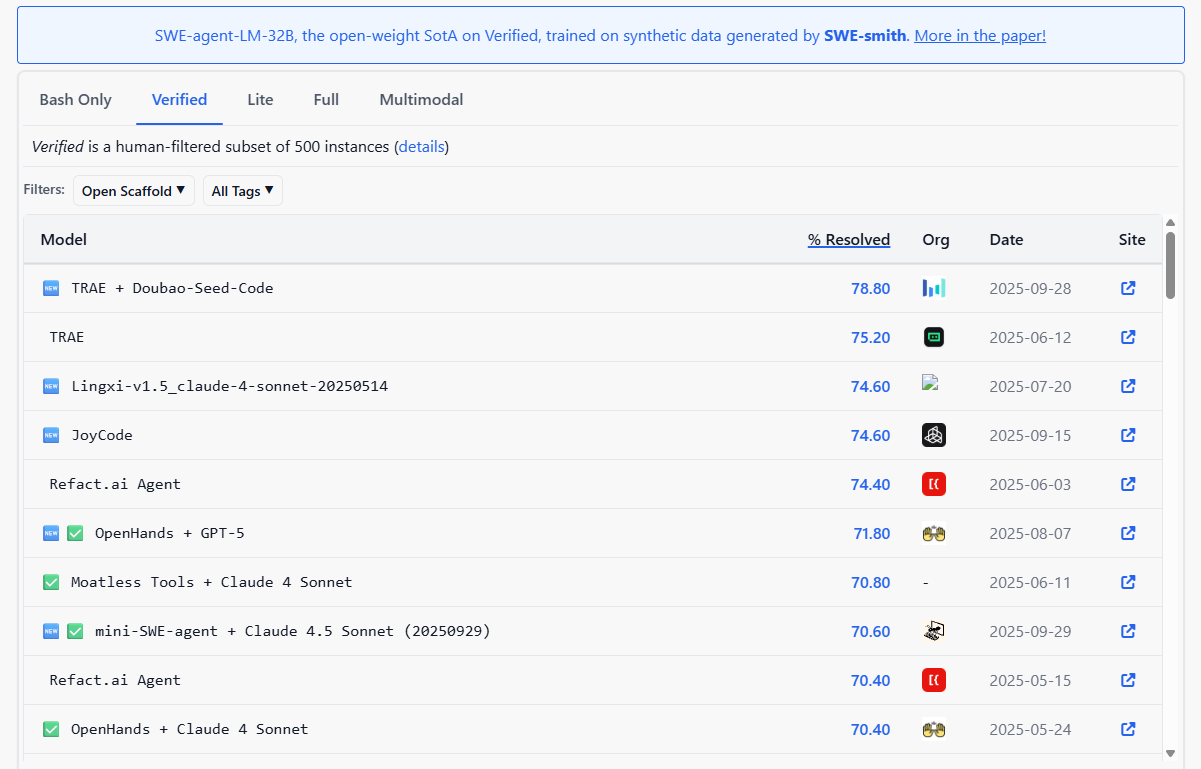Click the date 2025-07-20
Image resolution: width=1201 pixels, height=769 pixels.
[1030, 386]
